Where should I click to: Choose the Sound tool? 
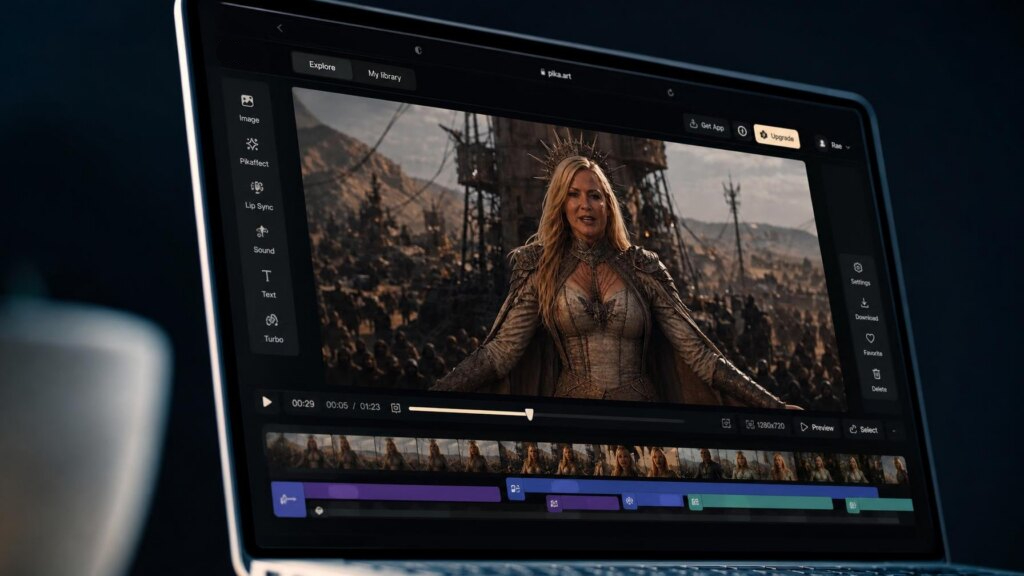point(263,240)
